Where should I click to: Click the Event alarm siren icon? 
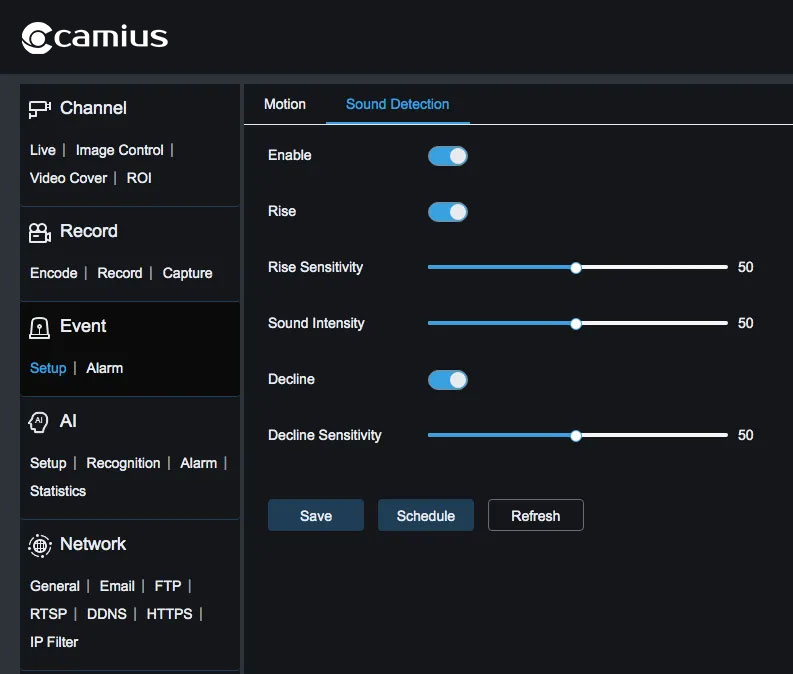(x=39, y=328)
